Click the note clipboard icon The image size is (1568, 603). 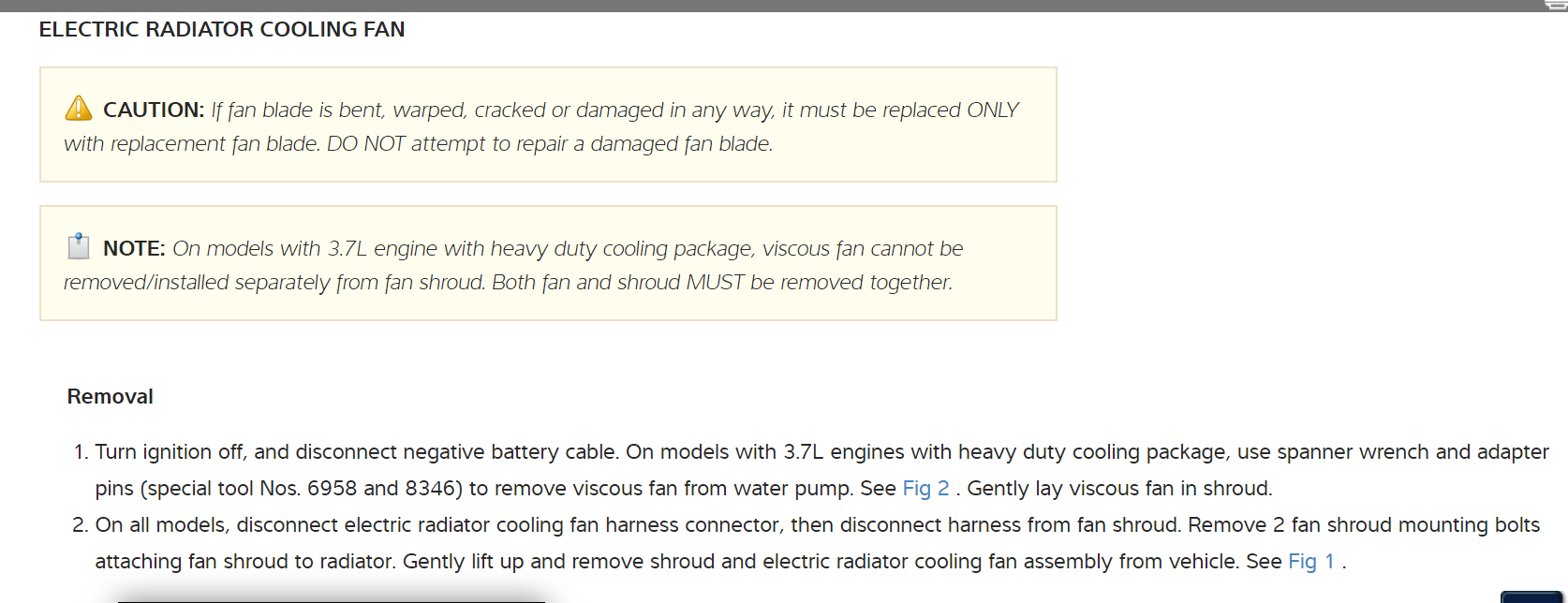click(79, 246)
